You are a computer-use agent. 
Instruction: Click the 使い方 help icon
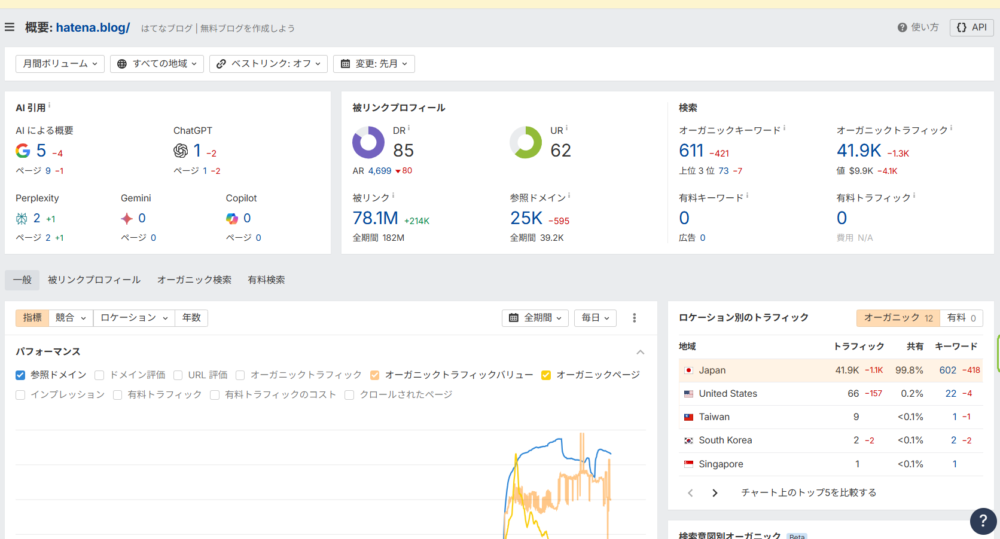(902, 28)
